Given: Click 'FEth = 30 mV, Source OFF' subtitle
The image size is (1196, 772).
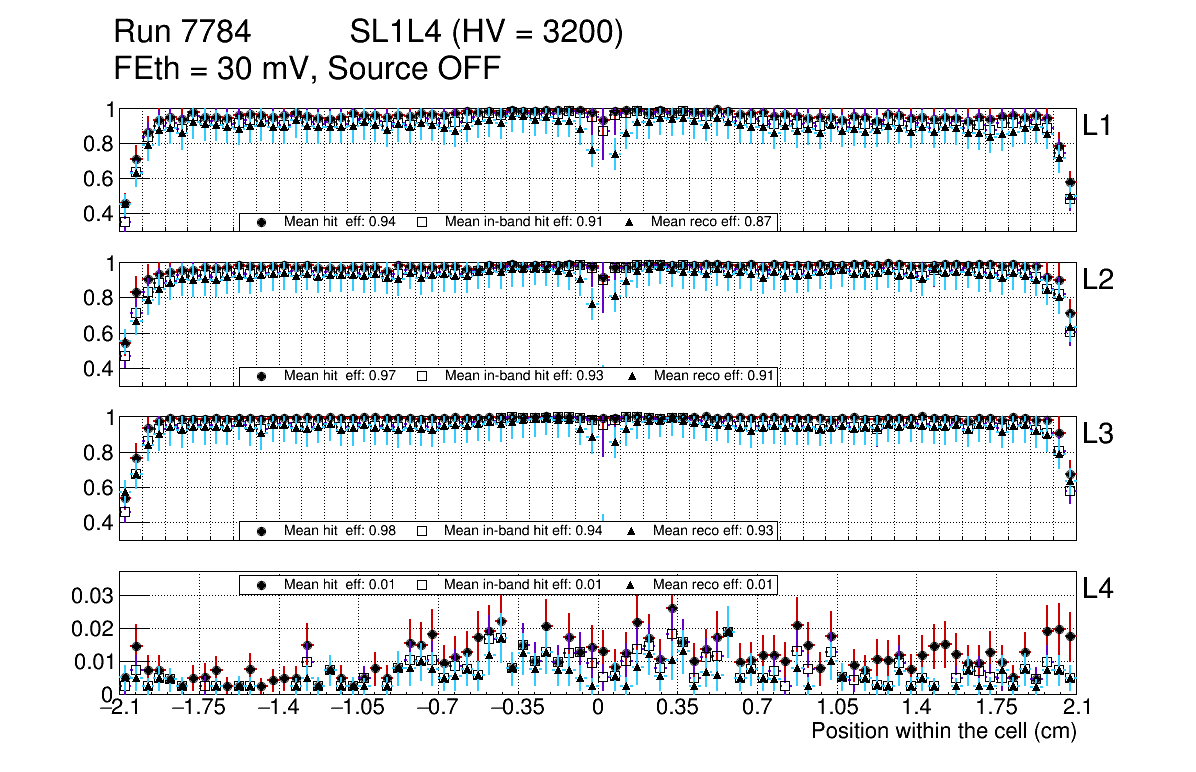Looking at the screenshot, I should point(307,68).
